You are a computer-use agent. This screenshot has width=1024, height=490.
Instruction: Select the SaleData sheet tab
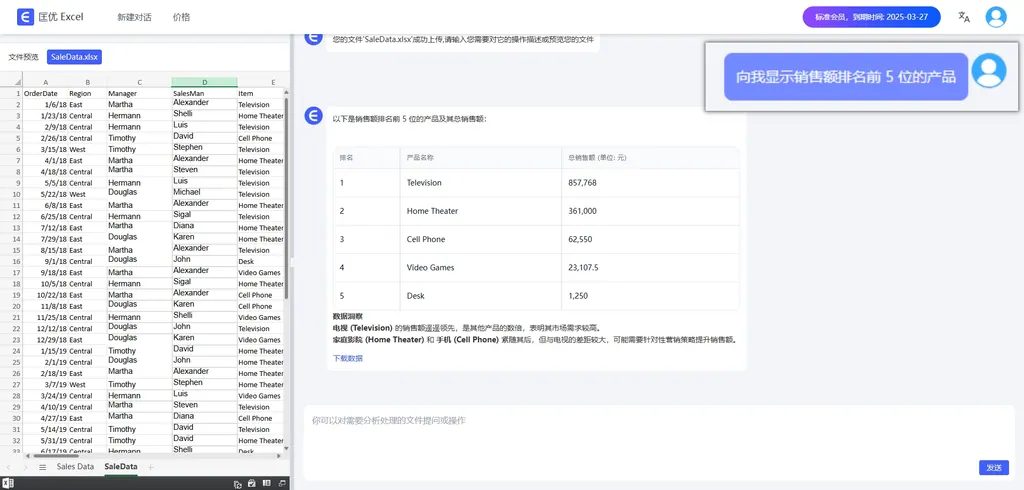pos(121,467)
